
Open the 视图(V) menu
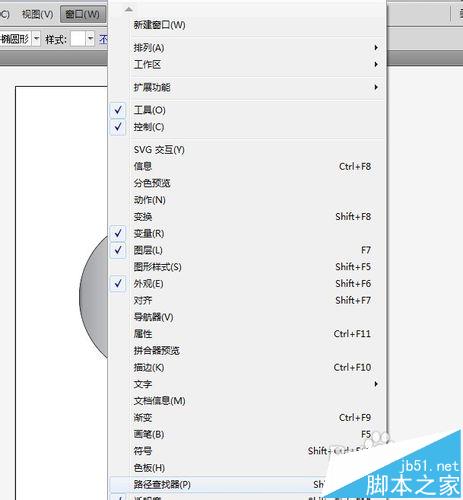[37, 14]
